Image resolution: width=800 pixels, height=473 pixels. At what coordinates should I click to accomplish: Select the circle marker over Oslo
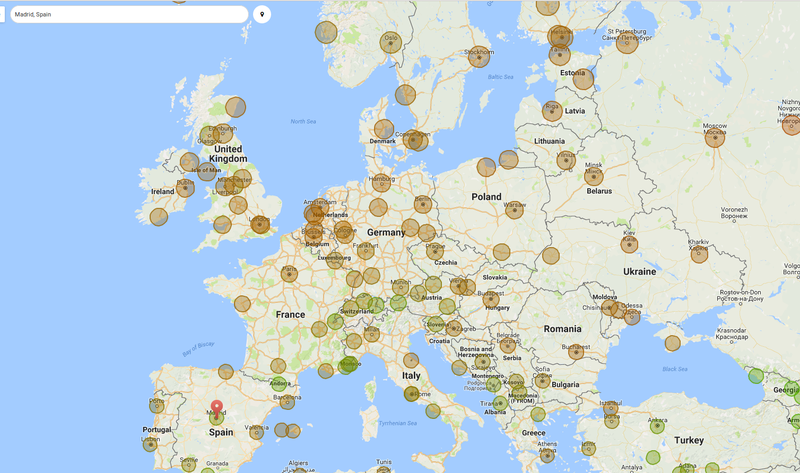(390, 42)
